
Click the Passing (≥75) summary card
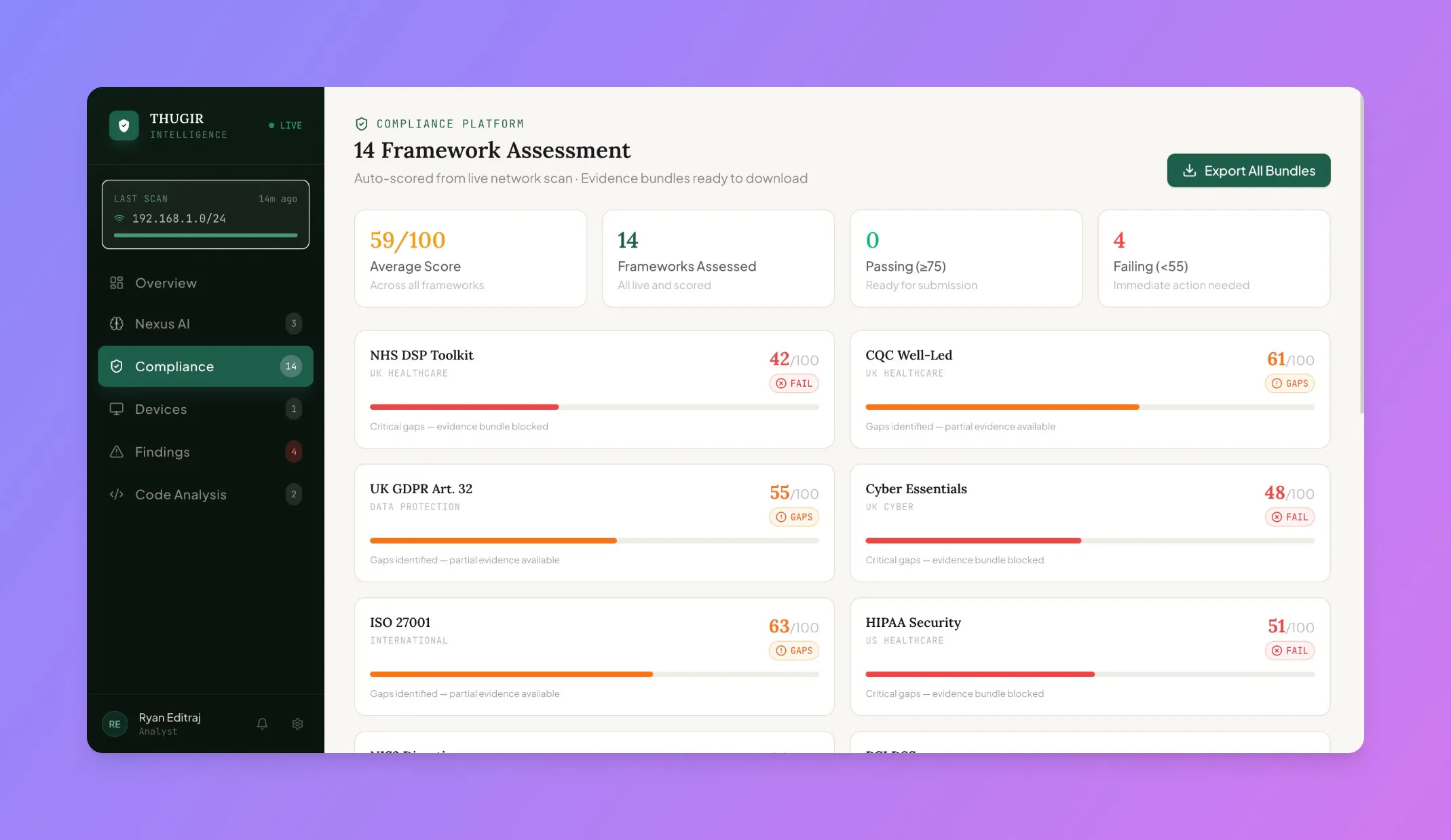point(966,259)
